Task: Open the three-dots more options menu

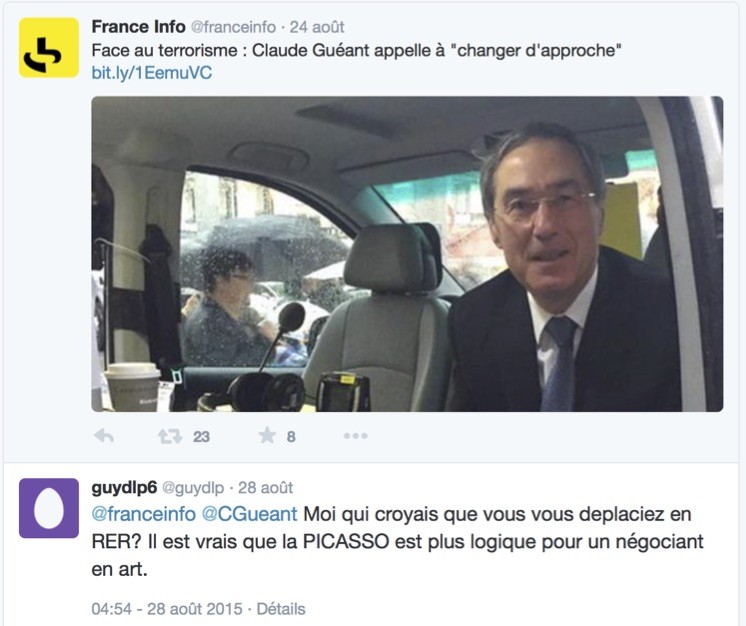Action: pyautogui.click(x=355, y=436)
